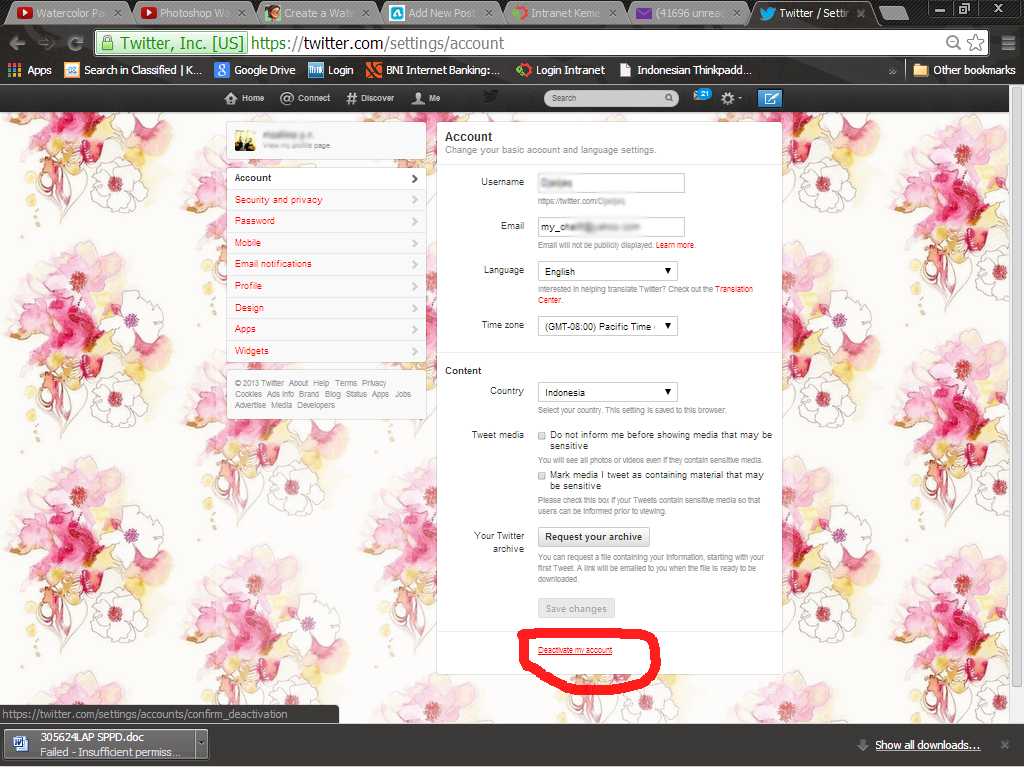Screen dimensions: 1024x768
Task: Open direct messages envelope with 21 badge
Action: (x=701, y=96)
